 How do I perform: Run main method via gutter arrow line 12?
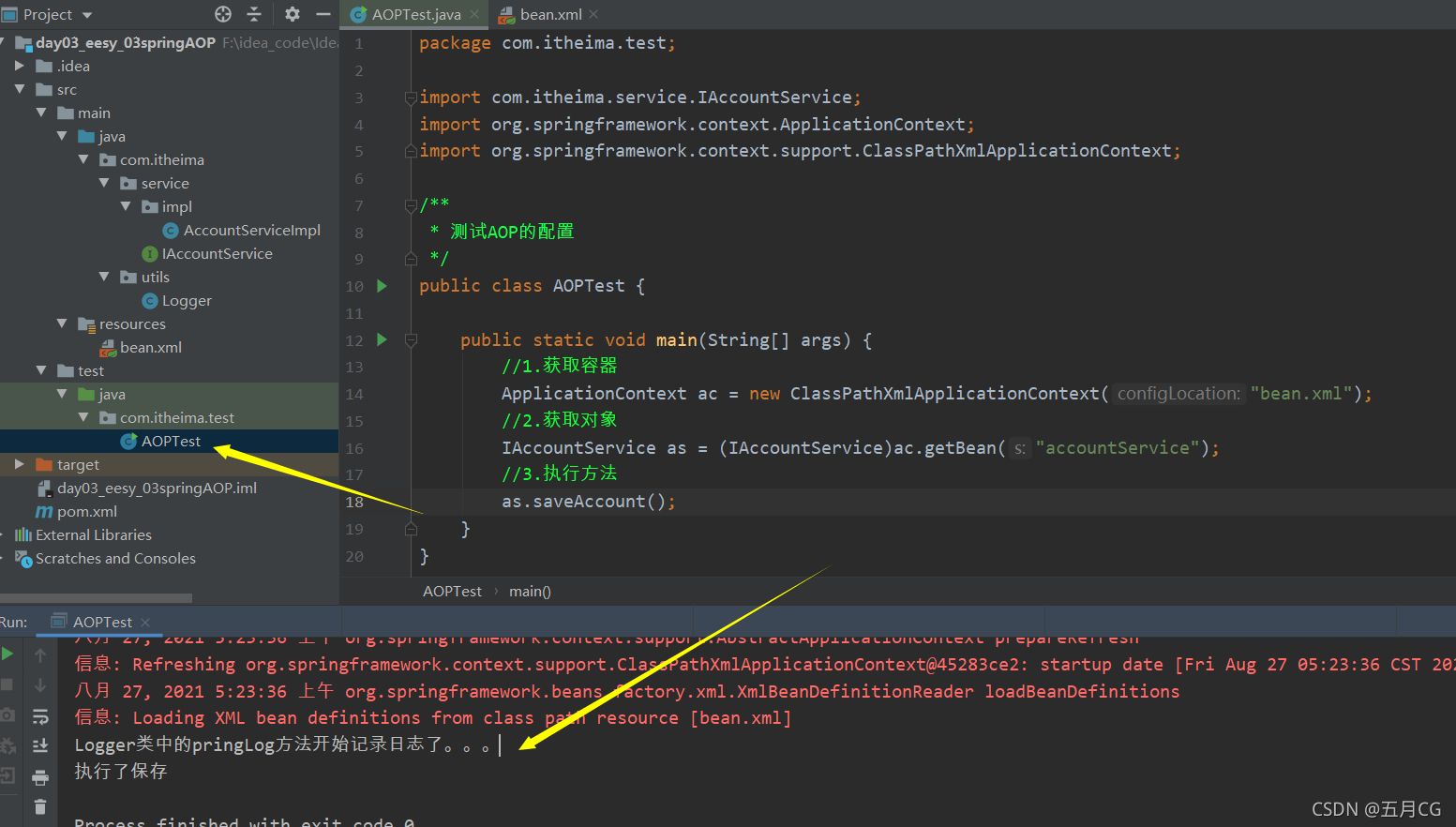(382, 339)
